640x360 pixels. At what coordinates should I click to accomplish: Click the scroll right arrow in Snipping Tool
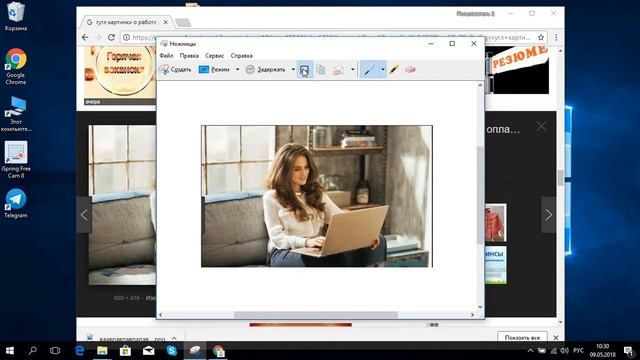(x=472, y=315)
